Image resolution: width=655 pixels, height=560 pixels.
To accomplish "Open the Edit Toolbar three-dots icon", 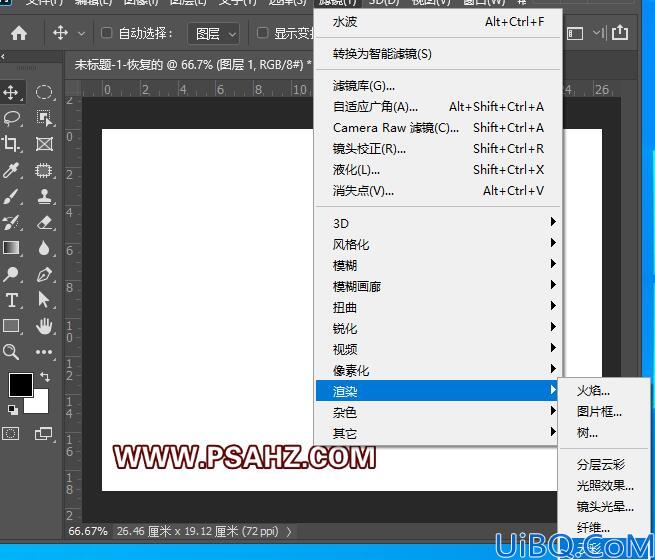I will point(44,352).
